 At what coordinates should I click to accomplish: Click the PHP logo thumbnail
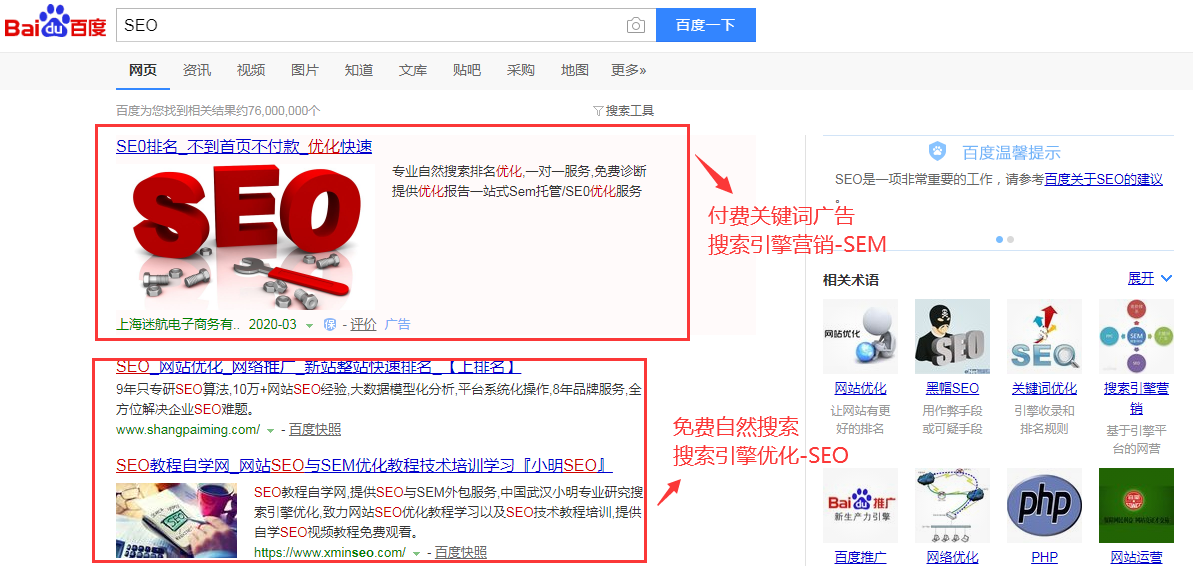click(1045, 506)
